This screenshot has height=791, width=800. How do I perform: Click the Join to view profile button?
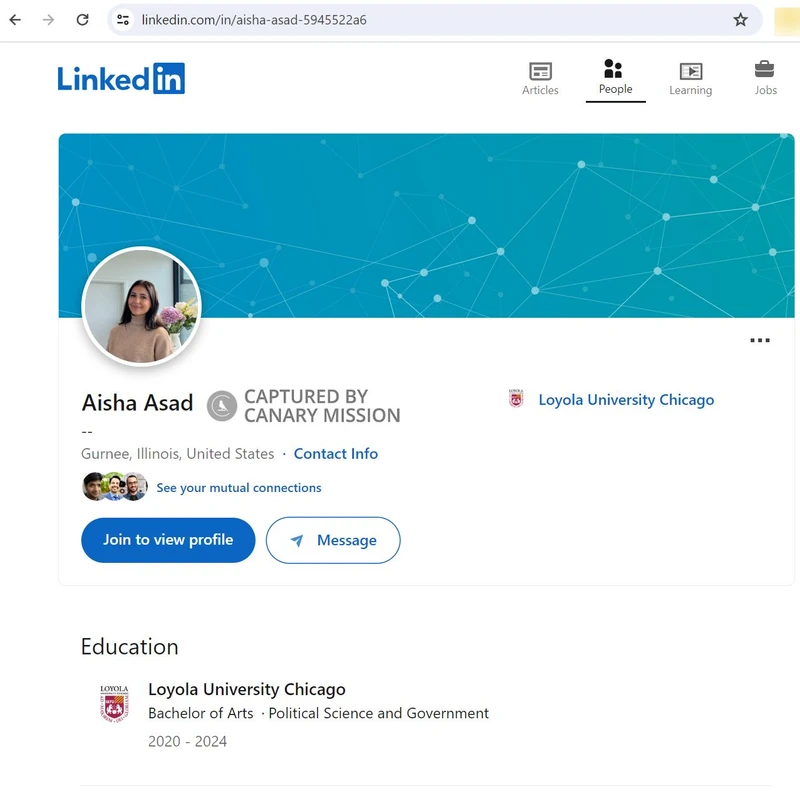pos(167,540)
